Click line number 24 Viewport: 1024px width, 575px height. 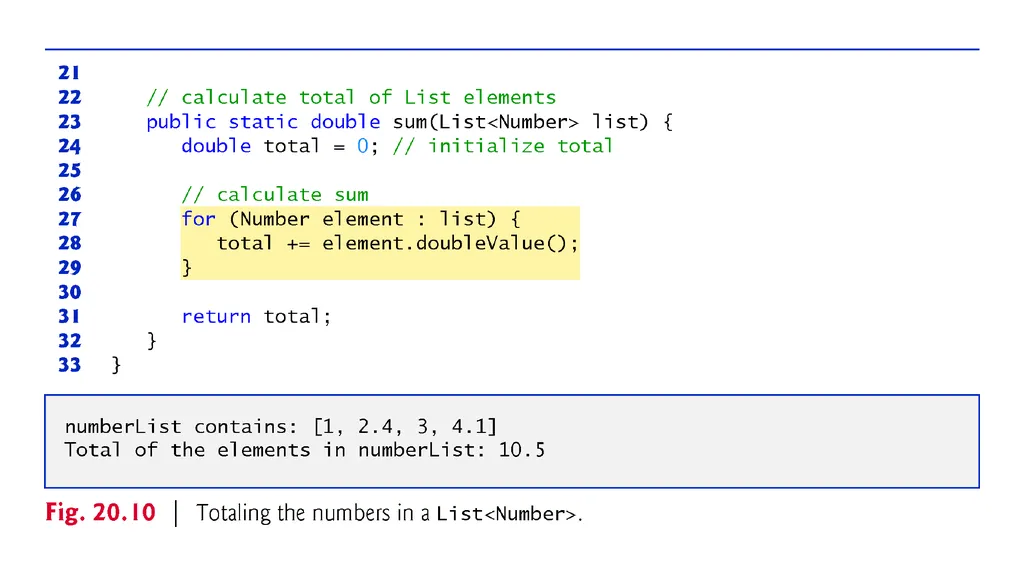pos(69,146)
